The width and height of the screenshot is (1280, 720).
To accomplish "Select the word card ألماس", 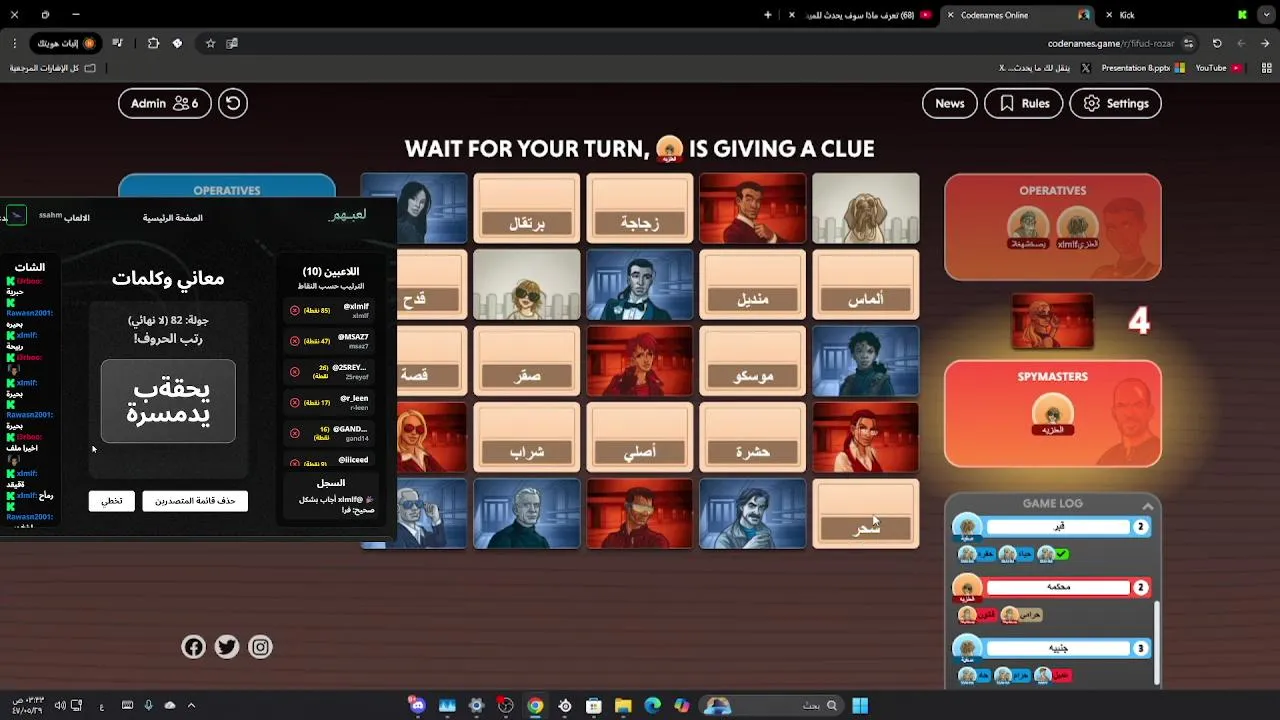I will pyautogui.click(x=866, y=285).
